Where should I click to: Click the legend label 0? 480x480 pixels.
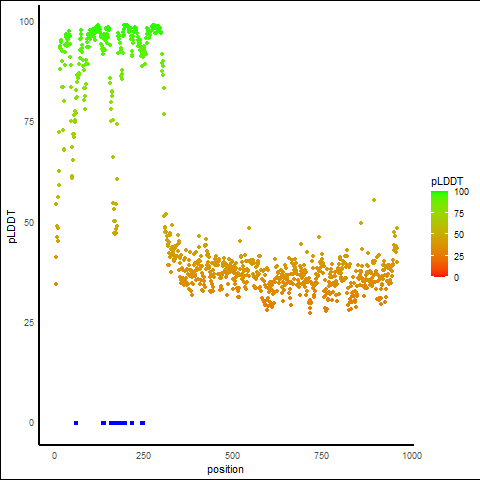point(457,278)
